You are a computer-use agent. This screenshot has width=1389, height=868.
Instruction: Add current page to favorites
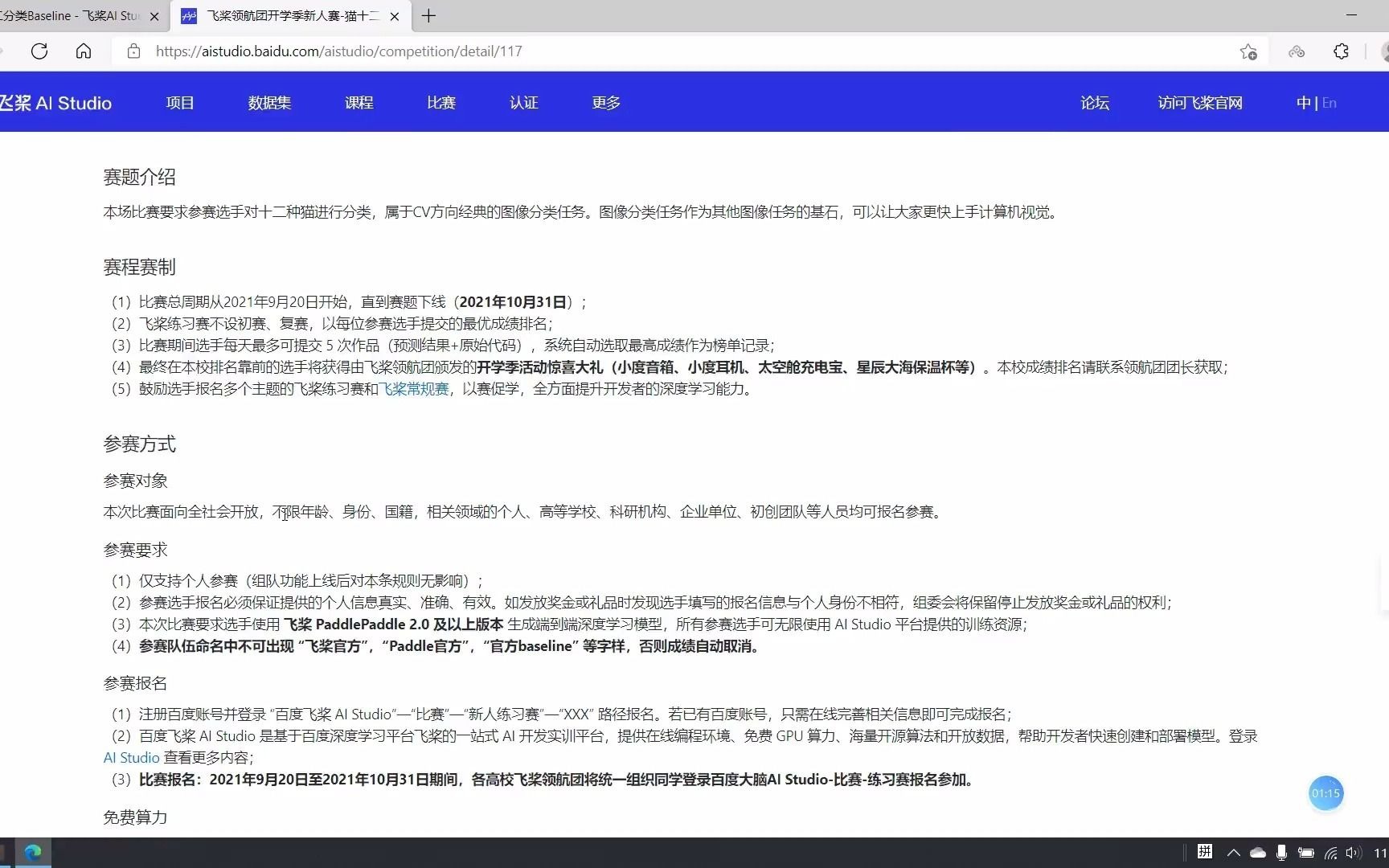(1248, 51)
